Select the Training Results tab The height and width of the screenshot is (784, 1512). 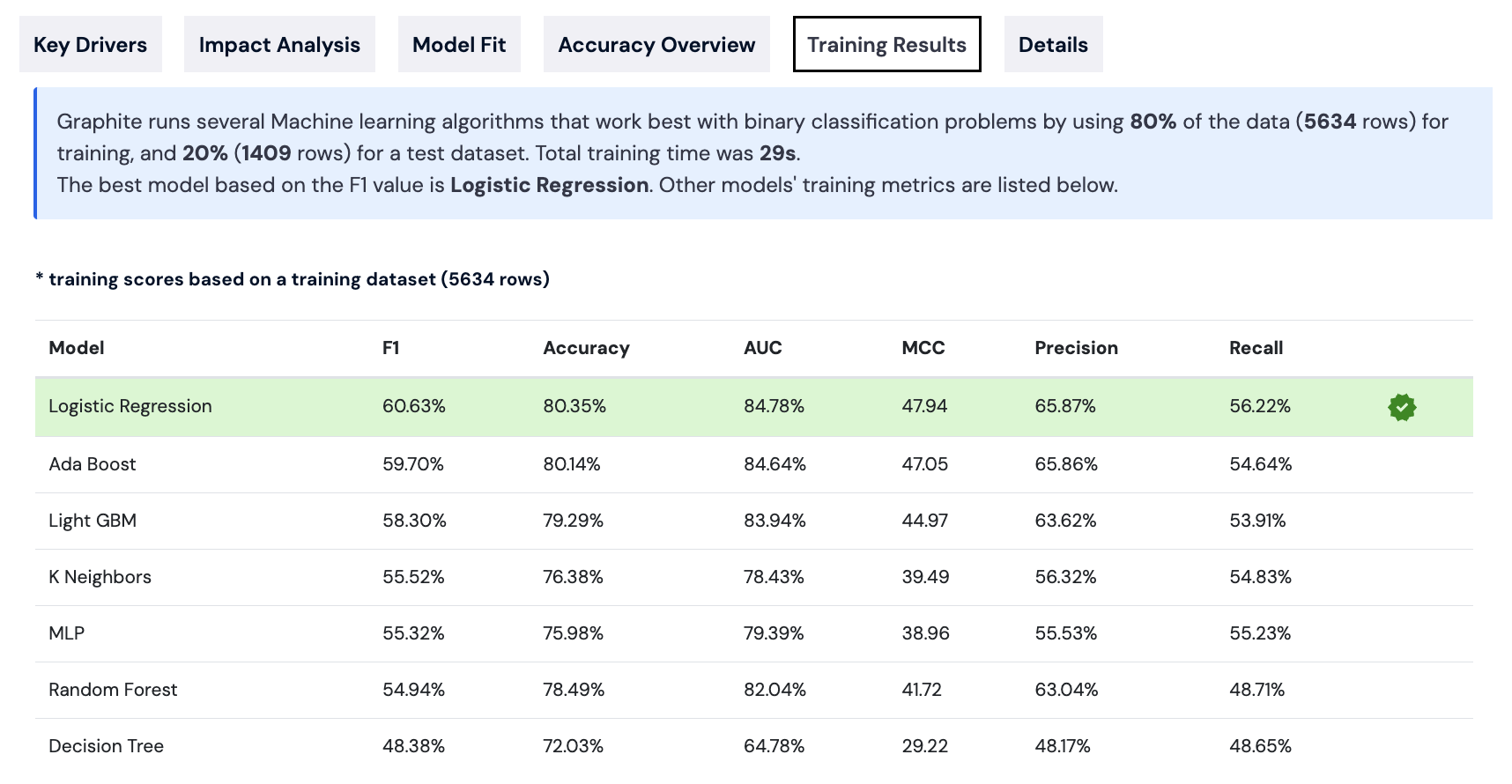[x=886, y=45]
